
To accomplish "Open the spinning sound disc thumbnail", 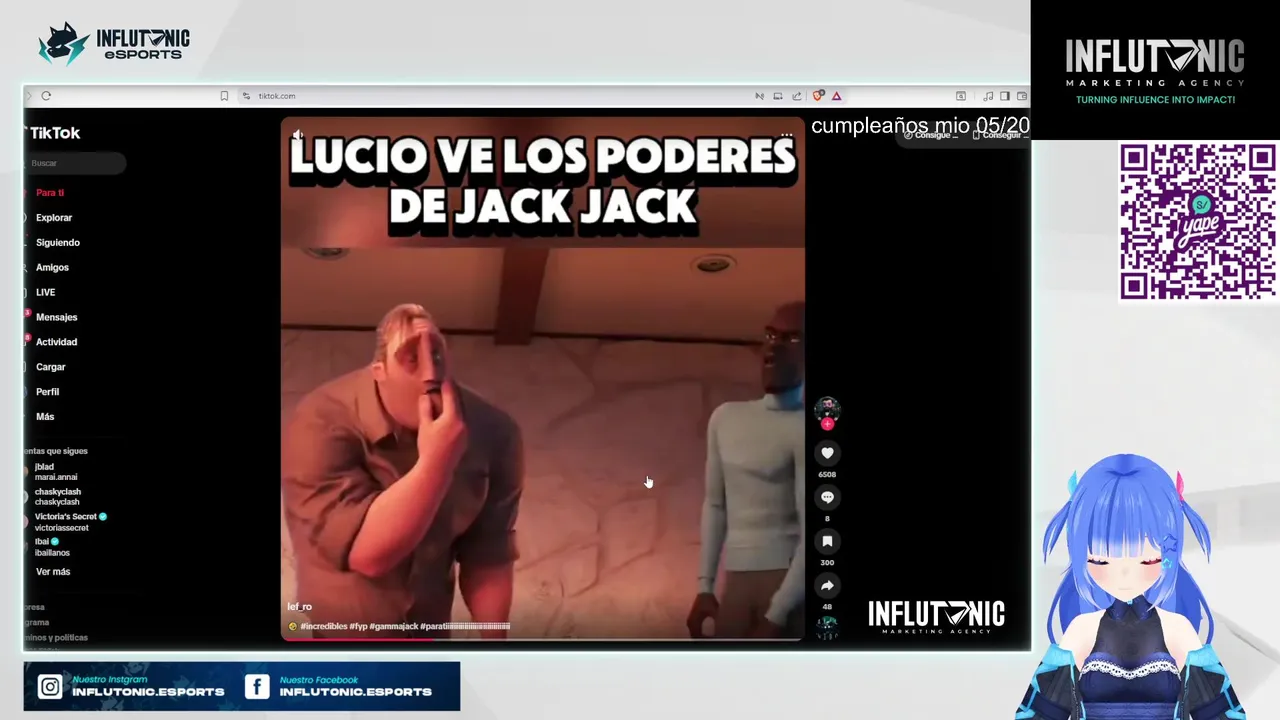I will click(827, 627).
